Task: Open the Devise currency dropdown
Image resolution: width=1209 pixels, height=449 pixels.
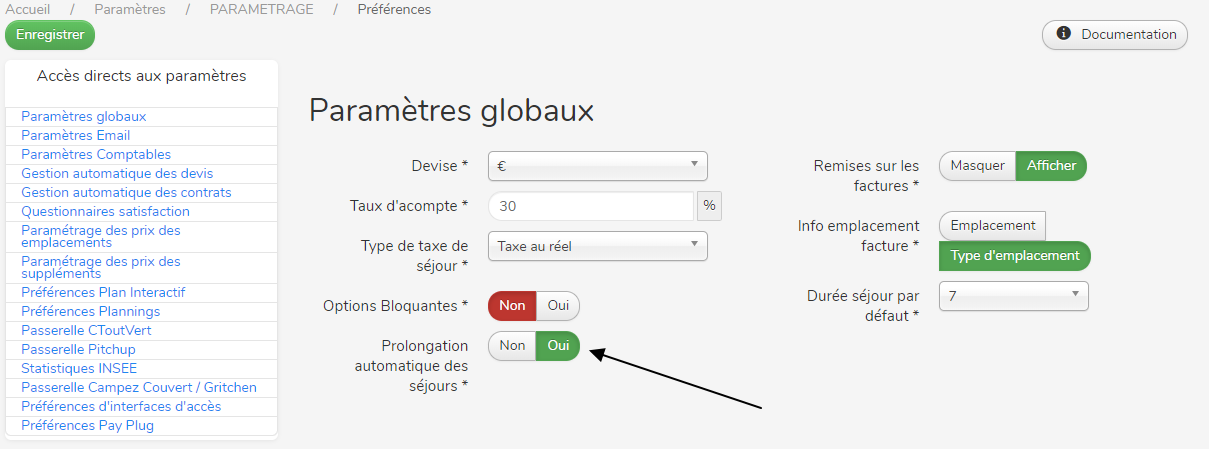Action: point(597,166)
